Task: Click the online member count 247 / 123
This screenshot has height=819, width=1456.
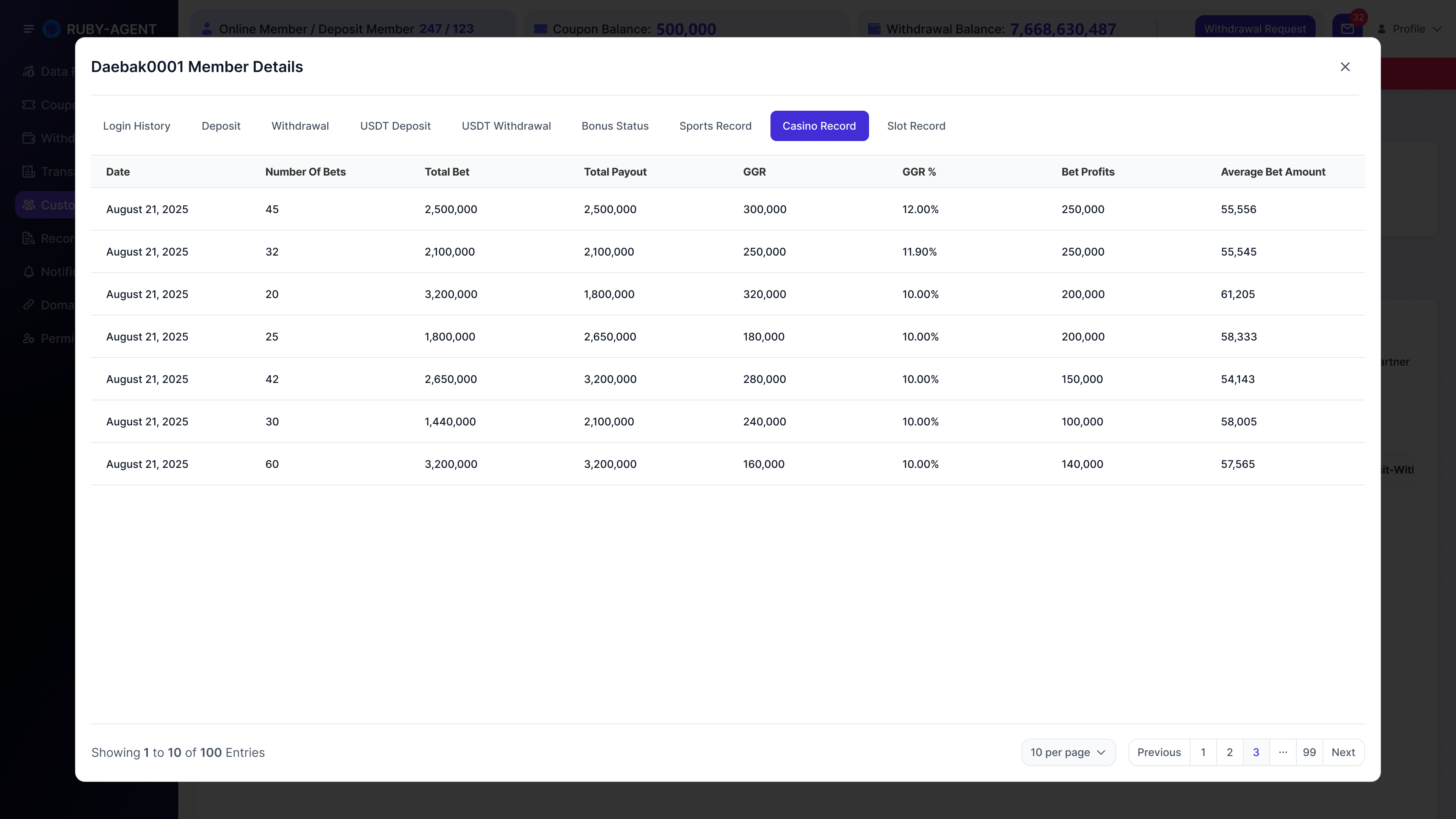Action: pos(447,29)
